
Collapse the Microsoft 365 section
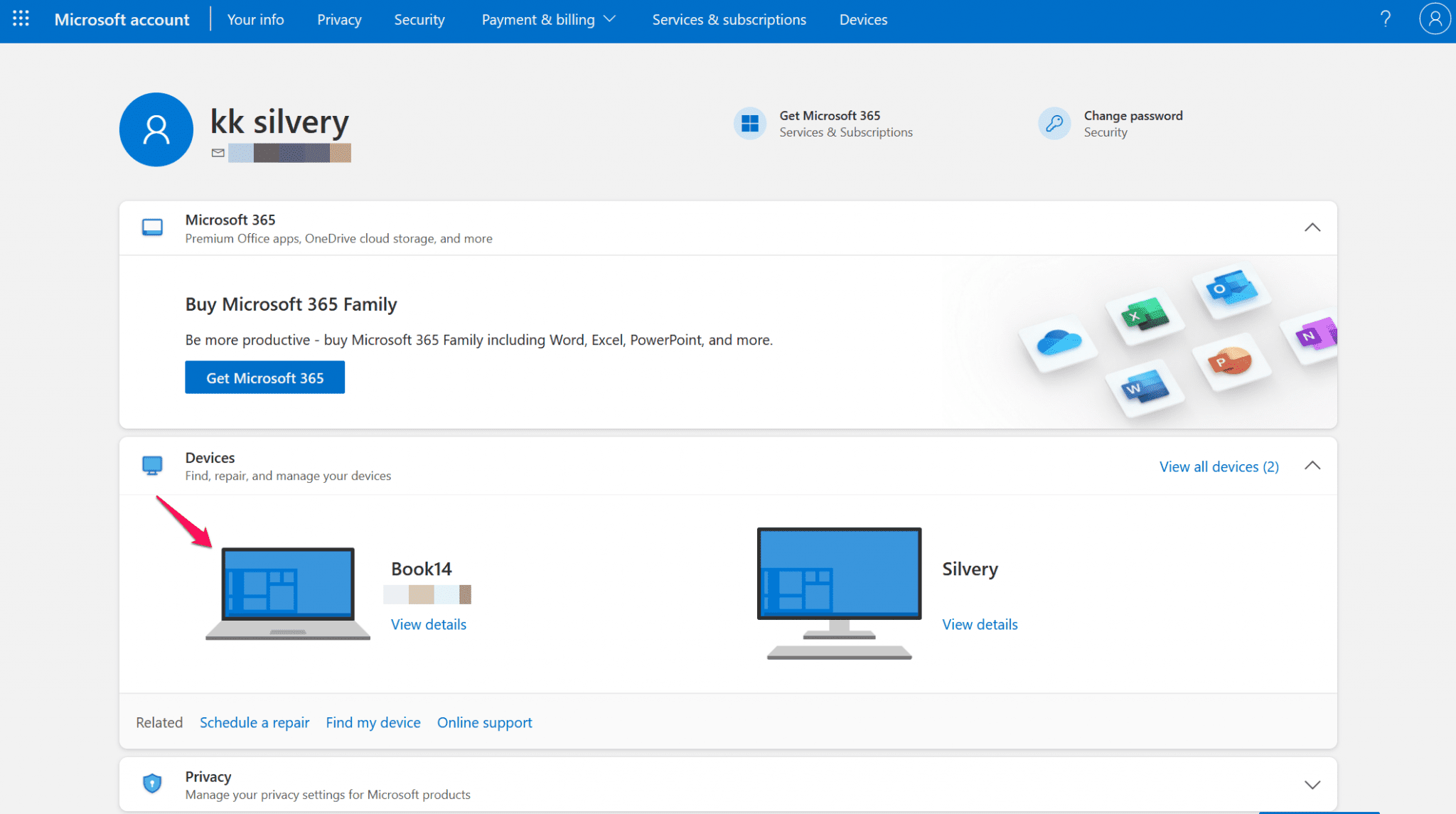point(1312,227)
